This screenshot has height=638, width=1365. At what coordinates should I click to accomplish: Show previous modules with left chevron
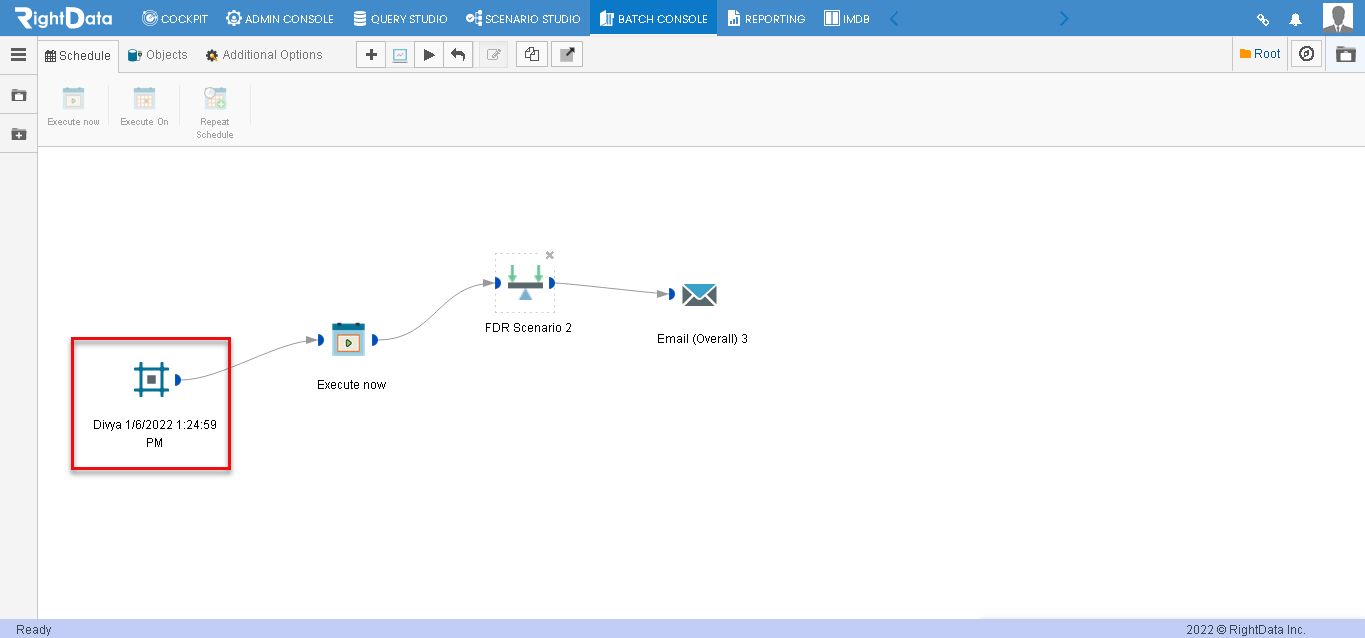[894, 18]
